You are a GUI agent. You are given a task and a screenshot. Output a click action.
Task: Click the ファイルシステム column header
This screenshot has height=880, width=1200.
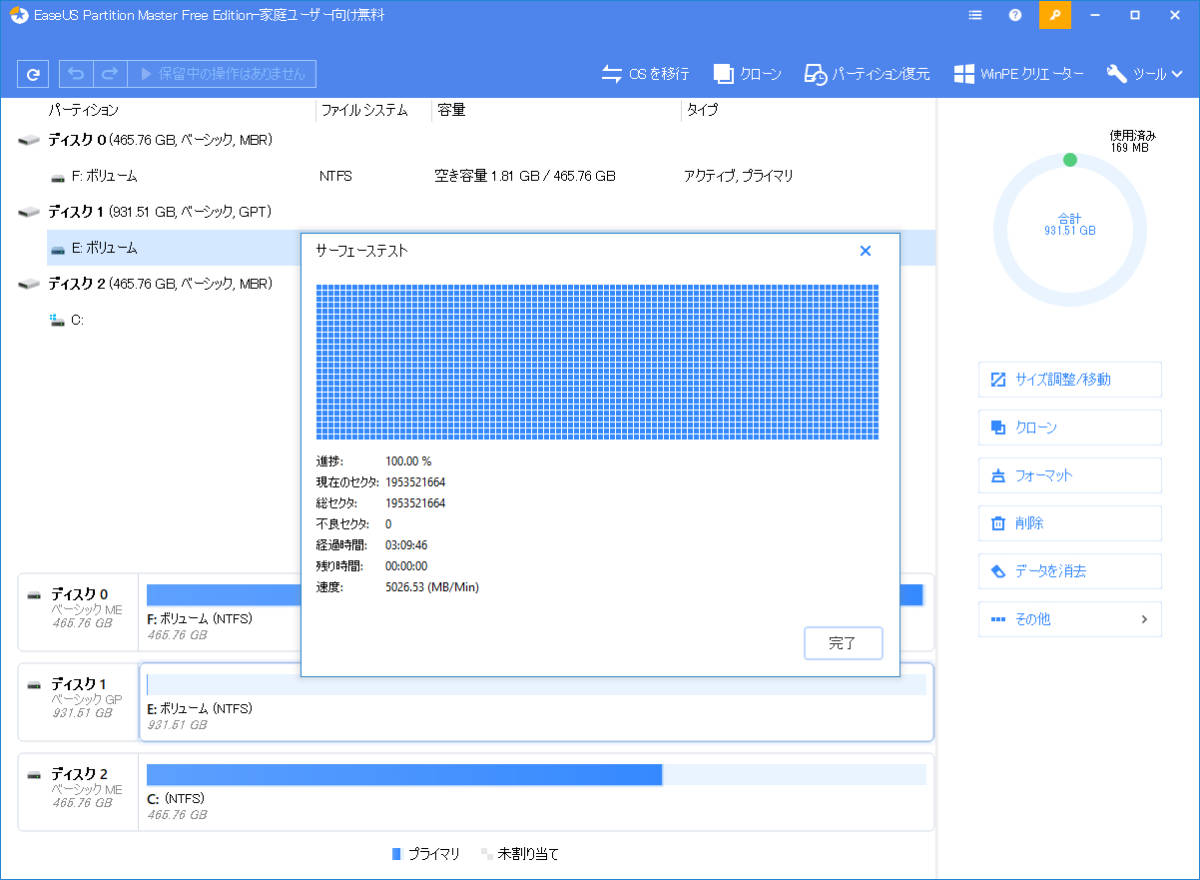[x=364, y=110]
